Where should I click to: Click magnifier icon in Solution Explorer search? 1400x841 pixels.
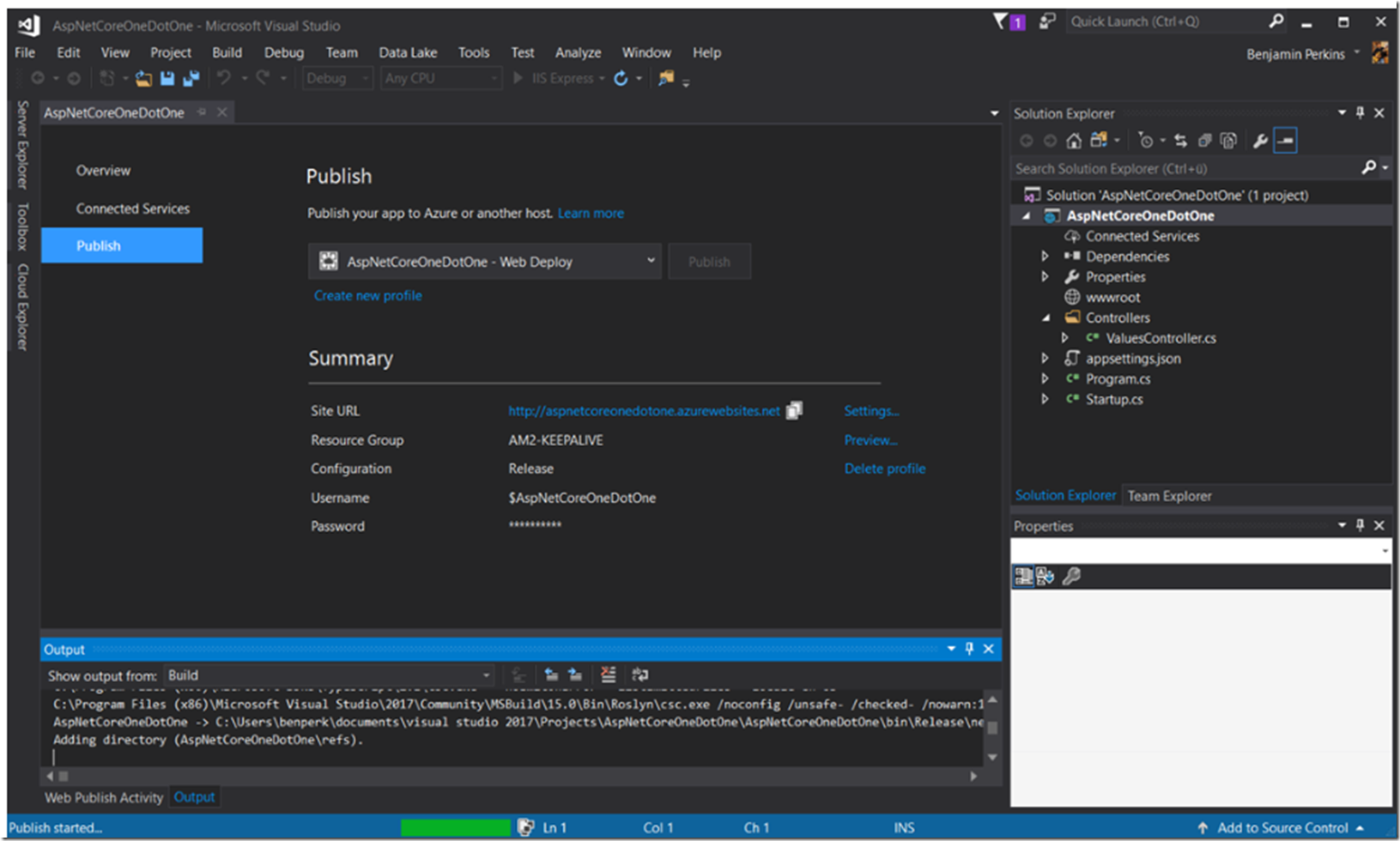1369,167
